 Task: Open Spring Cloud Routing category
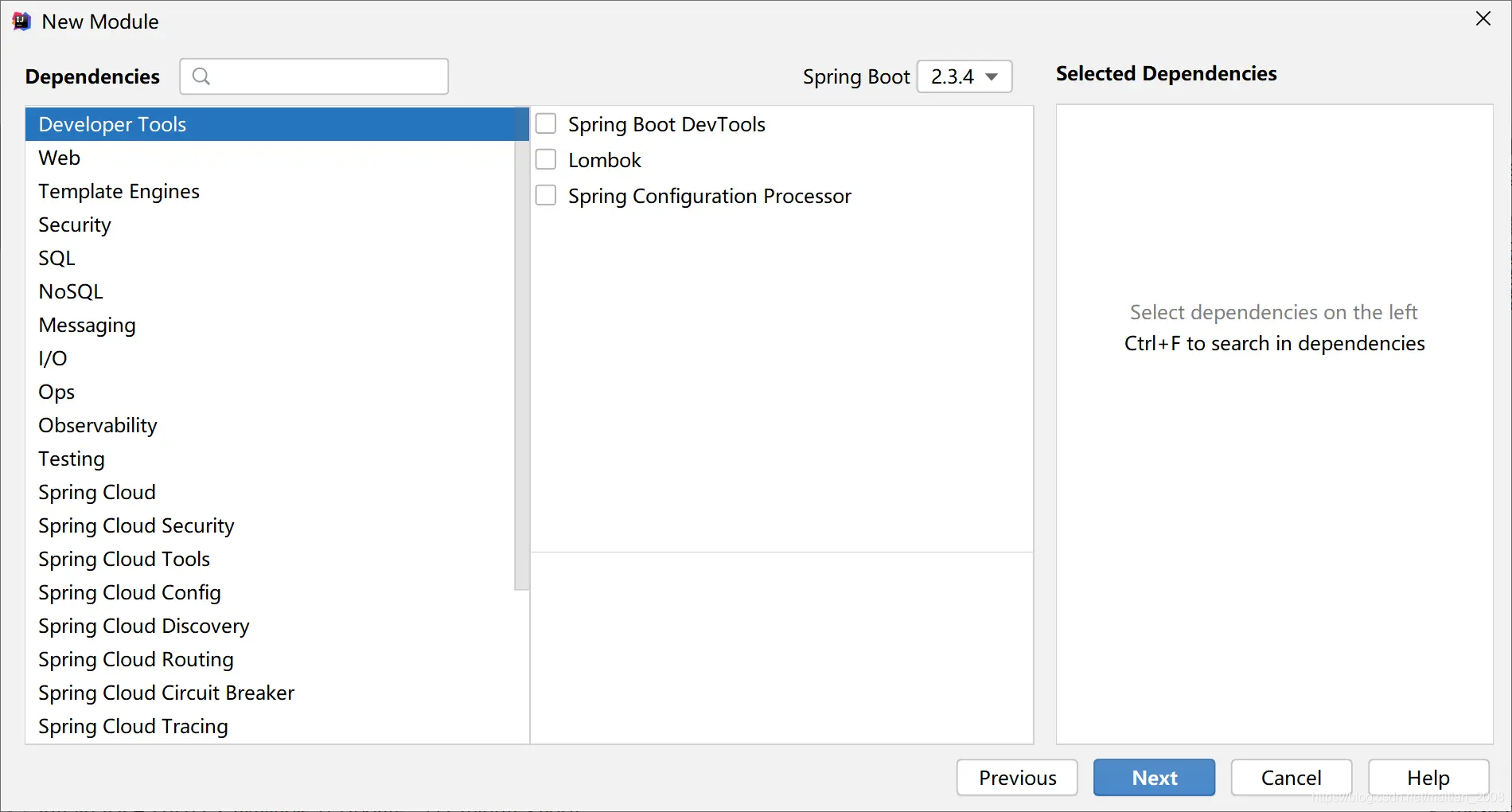(271, 659)
